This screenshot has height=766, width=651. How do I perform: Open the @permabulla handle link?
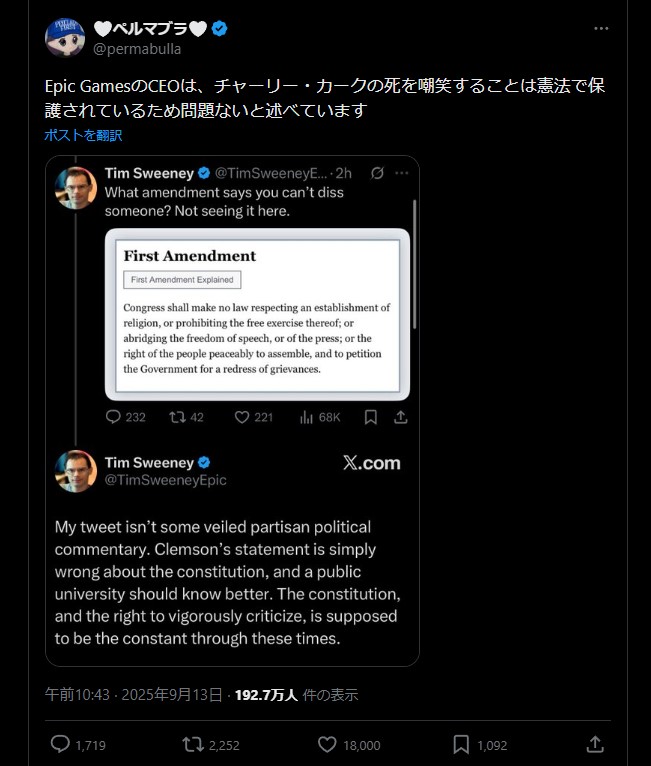(x=139, y=48)
